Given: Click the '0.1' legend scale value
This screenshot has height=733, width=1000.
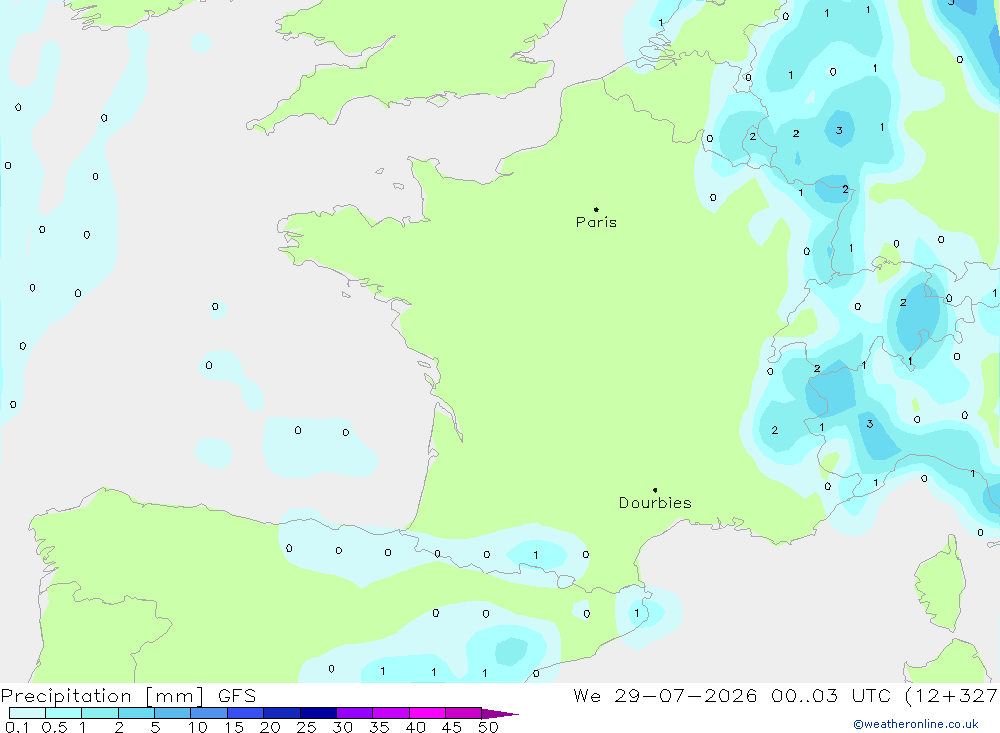Looking at the screenshot, I should [x=17, y=727].
